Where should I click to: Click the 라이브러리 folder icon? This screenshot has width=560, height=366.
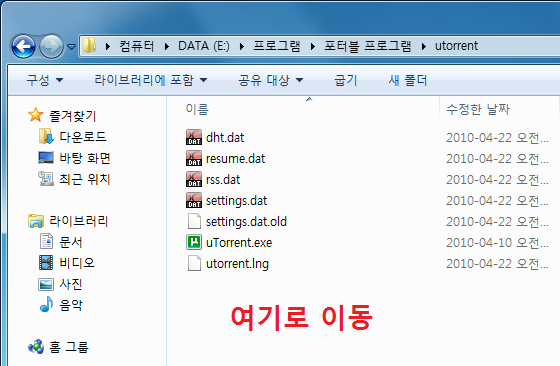pyautogui.click(x=36, y=221)
